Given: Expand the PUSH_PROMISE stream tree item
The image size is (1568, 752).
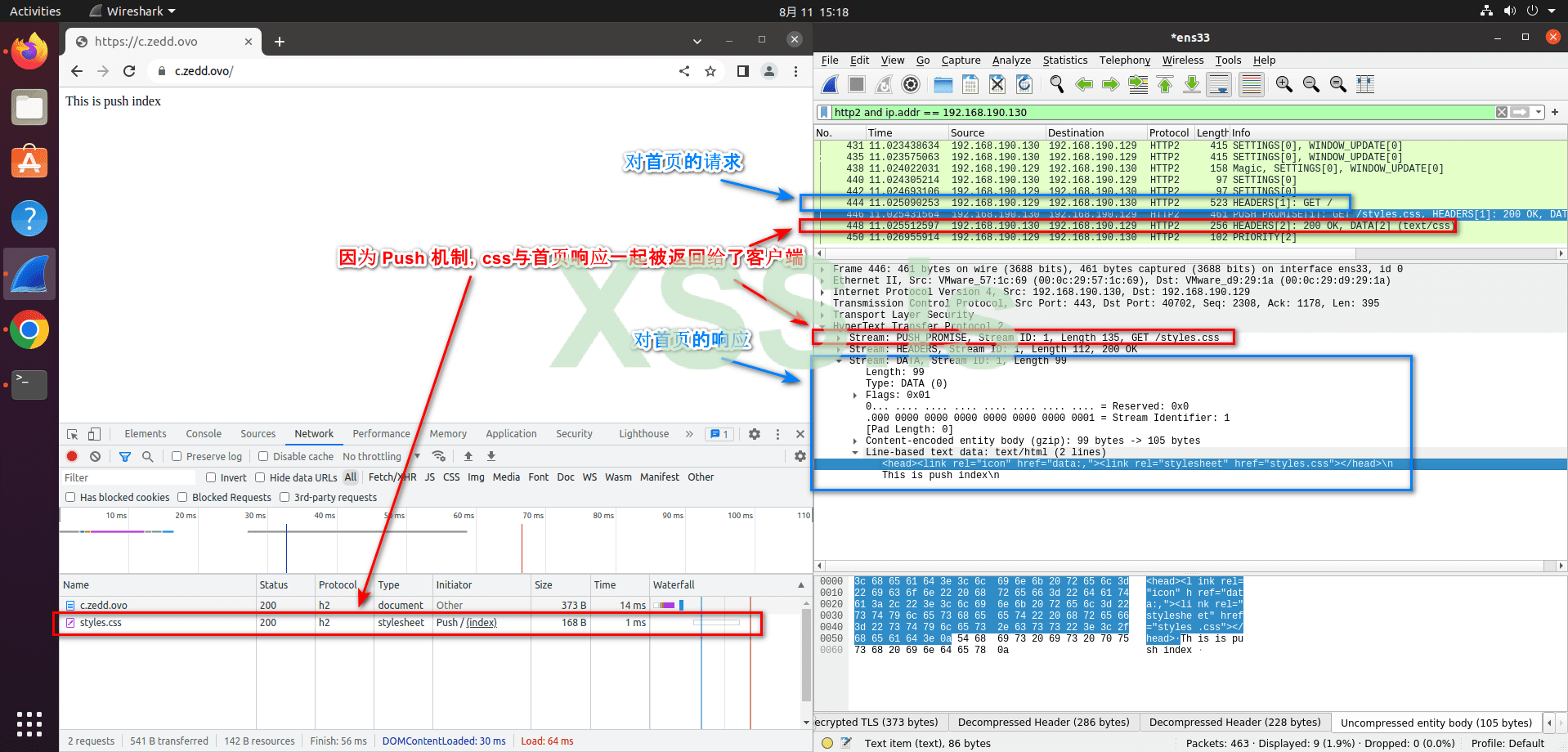Looking at the screenshot, I should click(x=839, y=338).
